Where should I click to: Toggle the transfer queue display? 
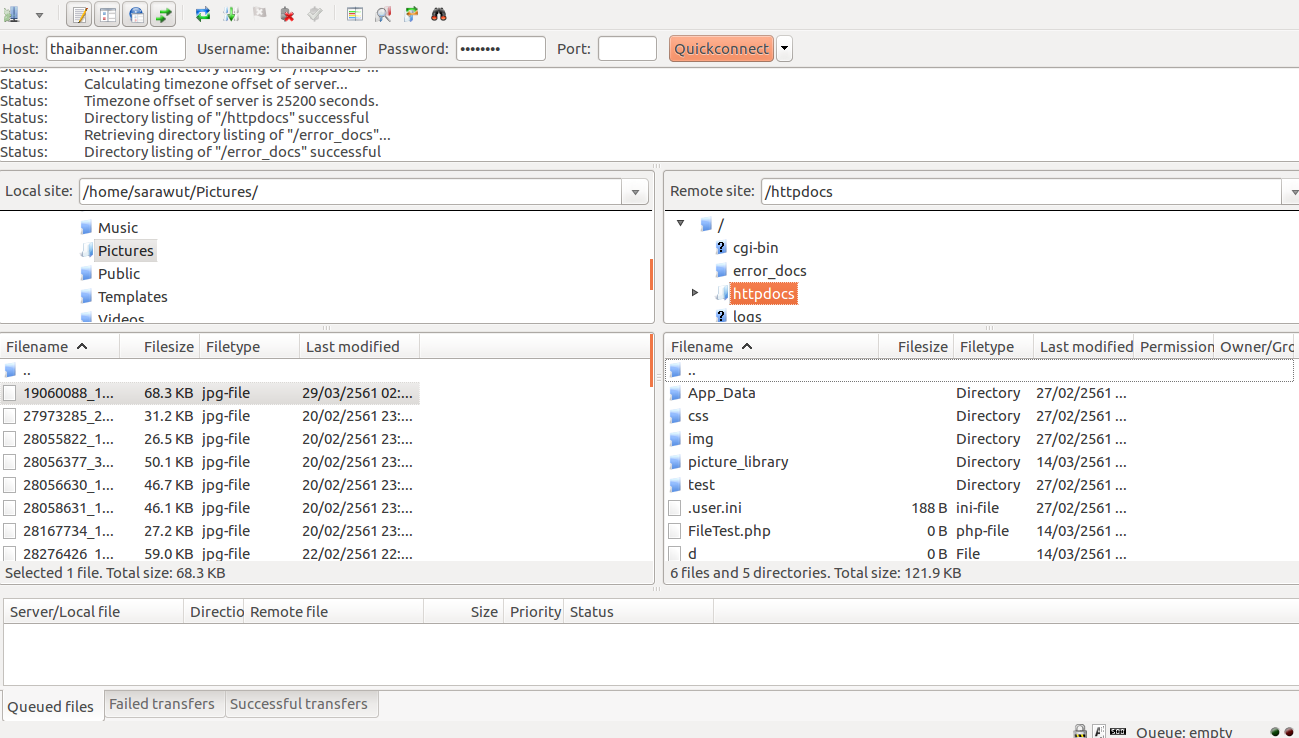click(163, 14)
